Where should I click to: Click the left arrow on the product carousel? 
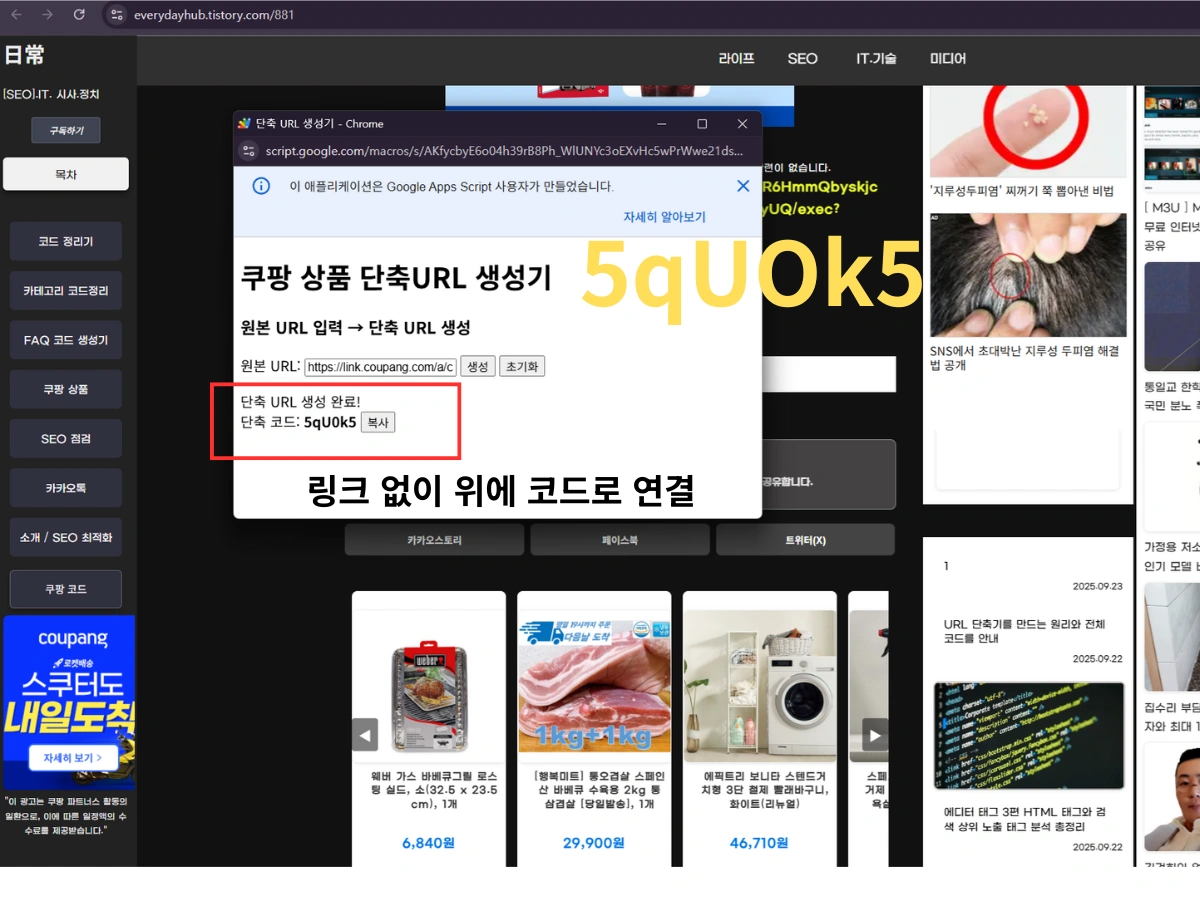[x=364, y=734]
